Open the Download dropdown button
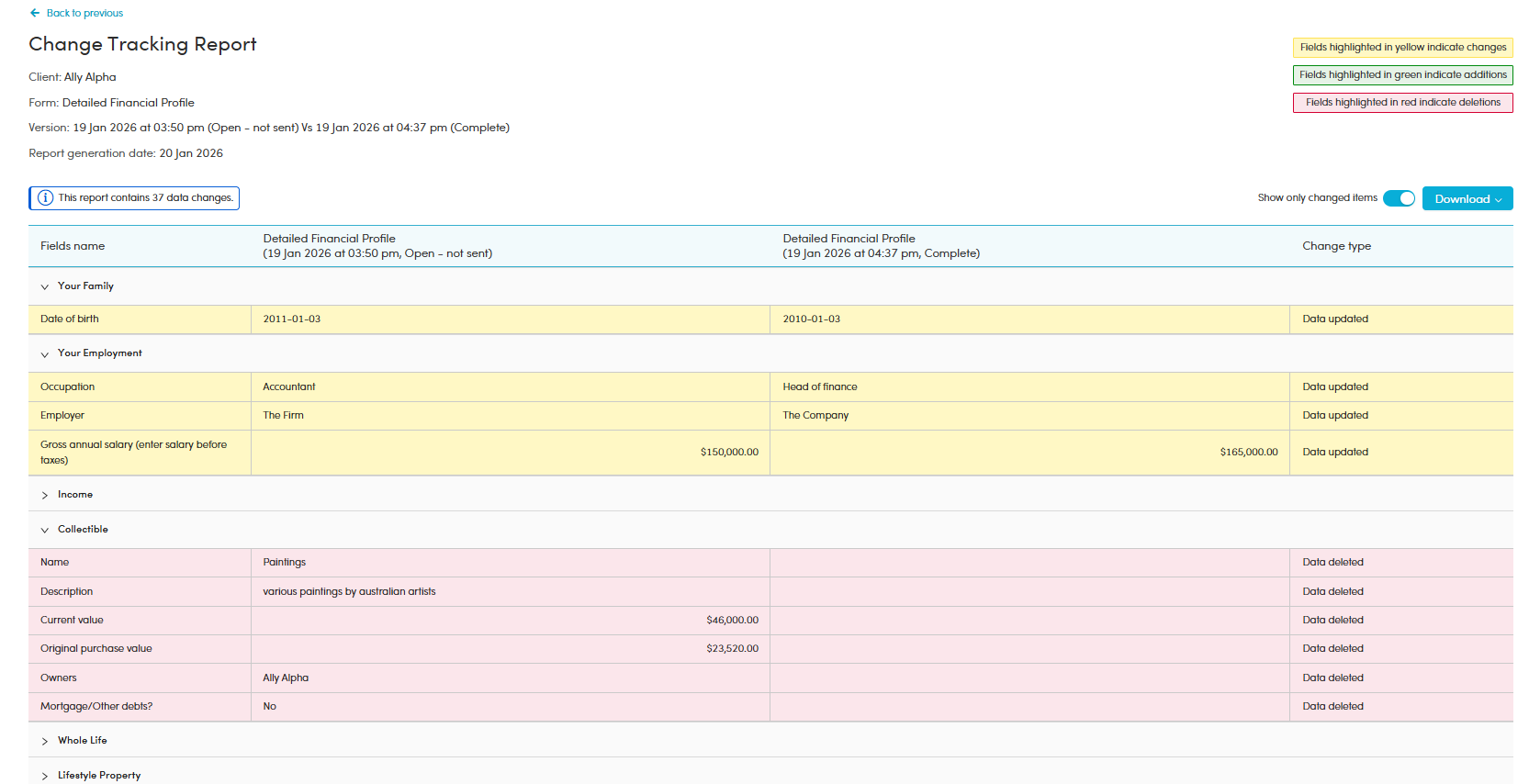The width and height of the screenshot is (1529, 784). click(x=1466, y=199)
